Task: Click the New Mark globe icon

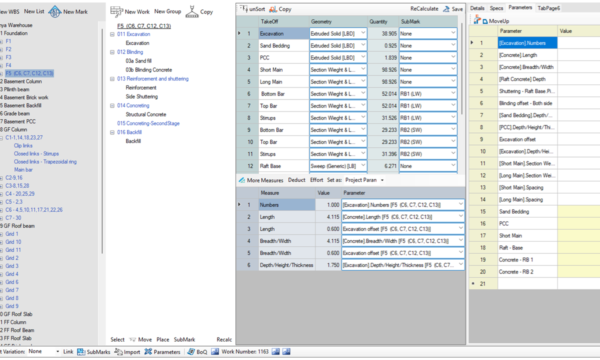Action: [x=55, y=11]
